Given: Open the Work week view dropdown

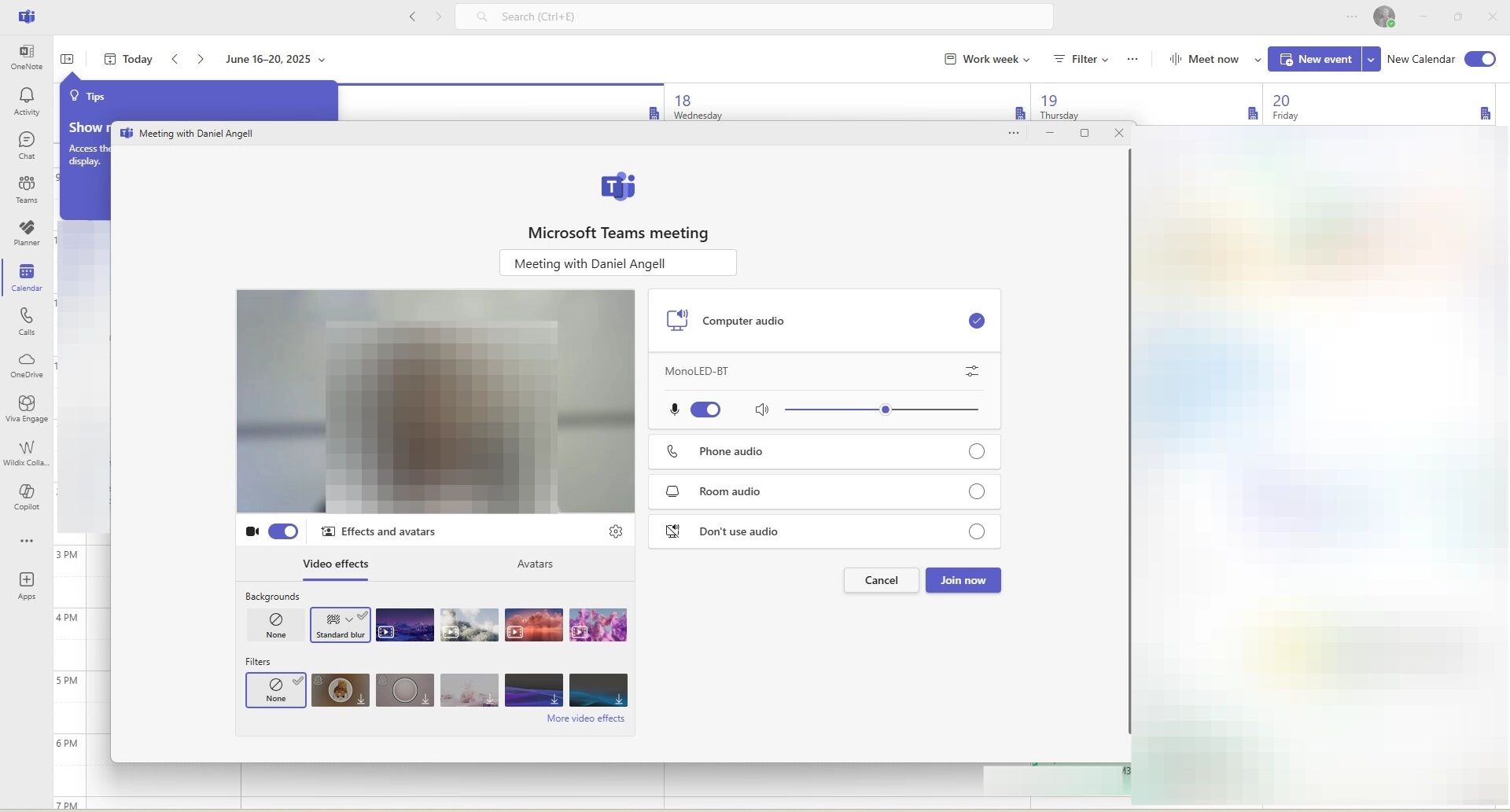Looking at the screenshot, I should (987, 59).
